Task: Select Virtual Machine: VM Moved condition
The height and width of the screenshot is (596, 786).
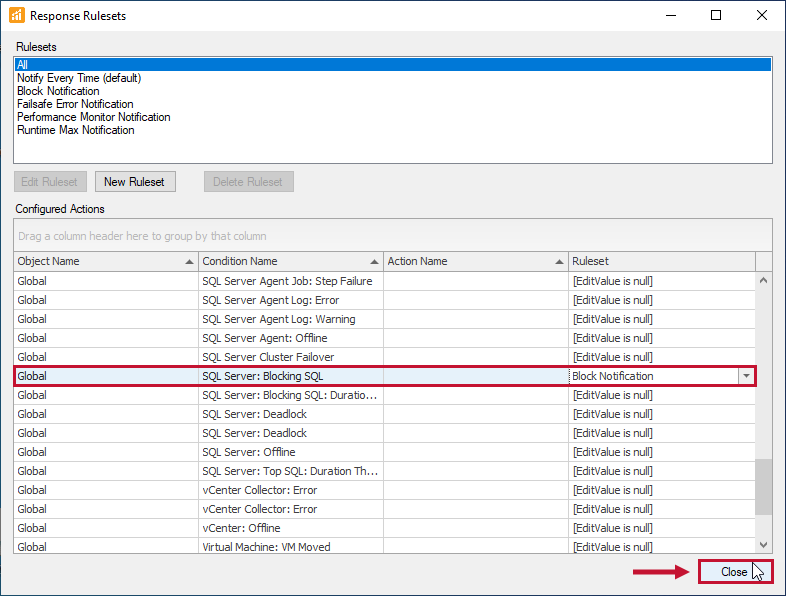Action: pyautogui.click(x=291, y=546)
